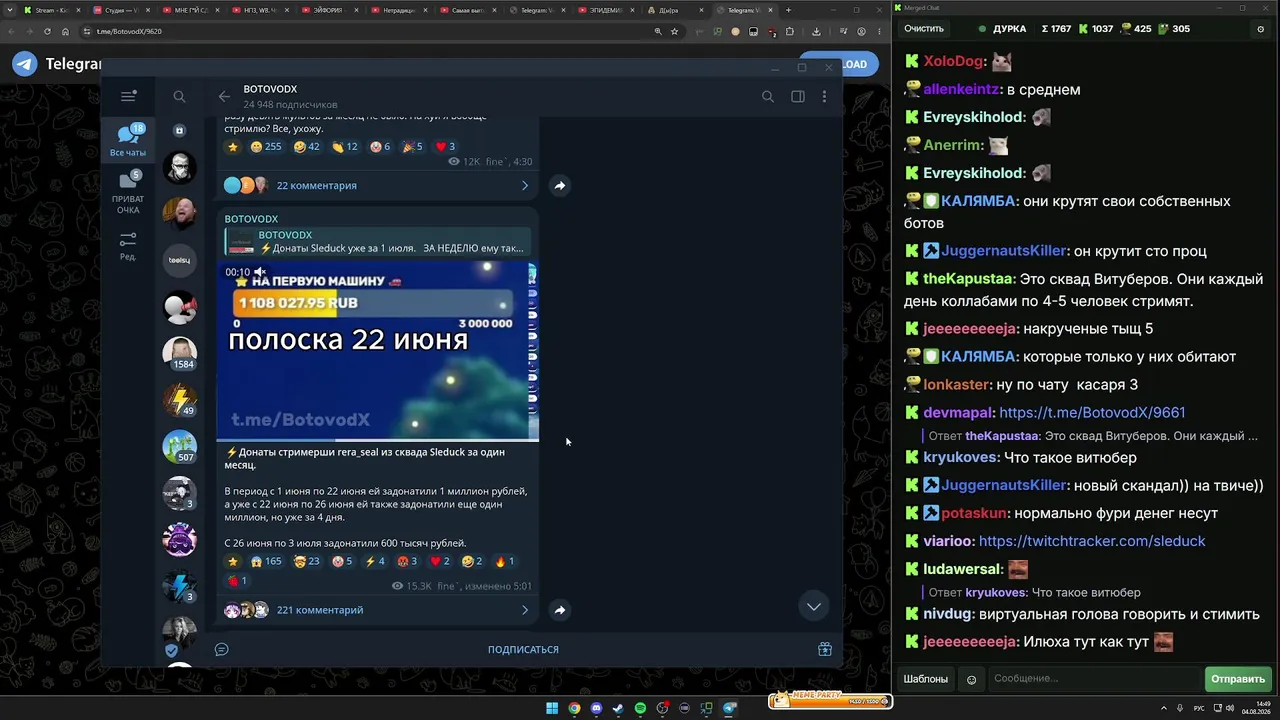Expand the arrow next to 22 комментария
Screen dimensions: 1280x720
tap(525, 185)
